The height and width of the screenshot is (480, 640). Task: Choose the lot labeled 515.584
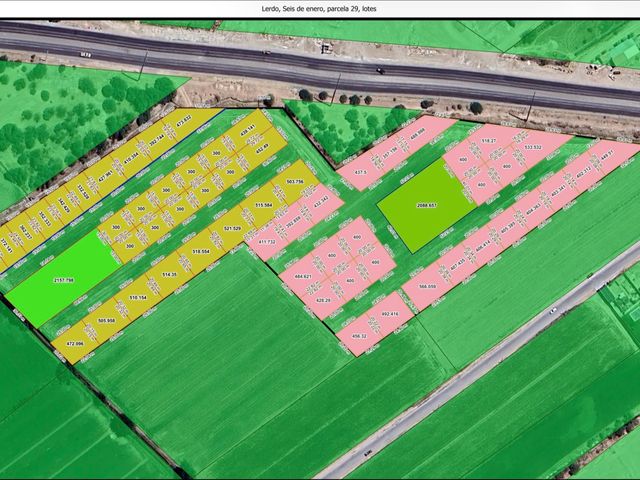pos(263,205)
